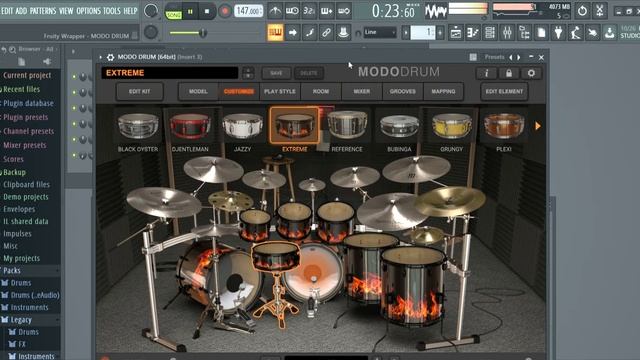Viewport: 640px width, 360px height.
Task: Toggle the metronome icon
Action: (275, 11)
